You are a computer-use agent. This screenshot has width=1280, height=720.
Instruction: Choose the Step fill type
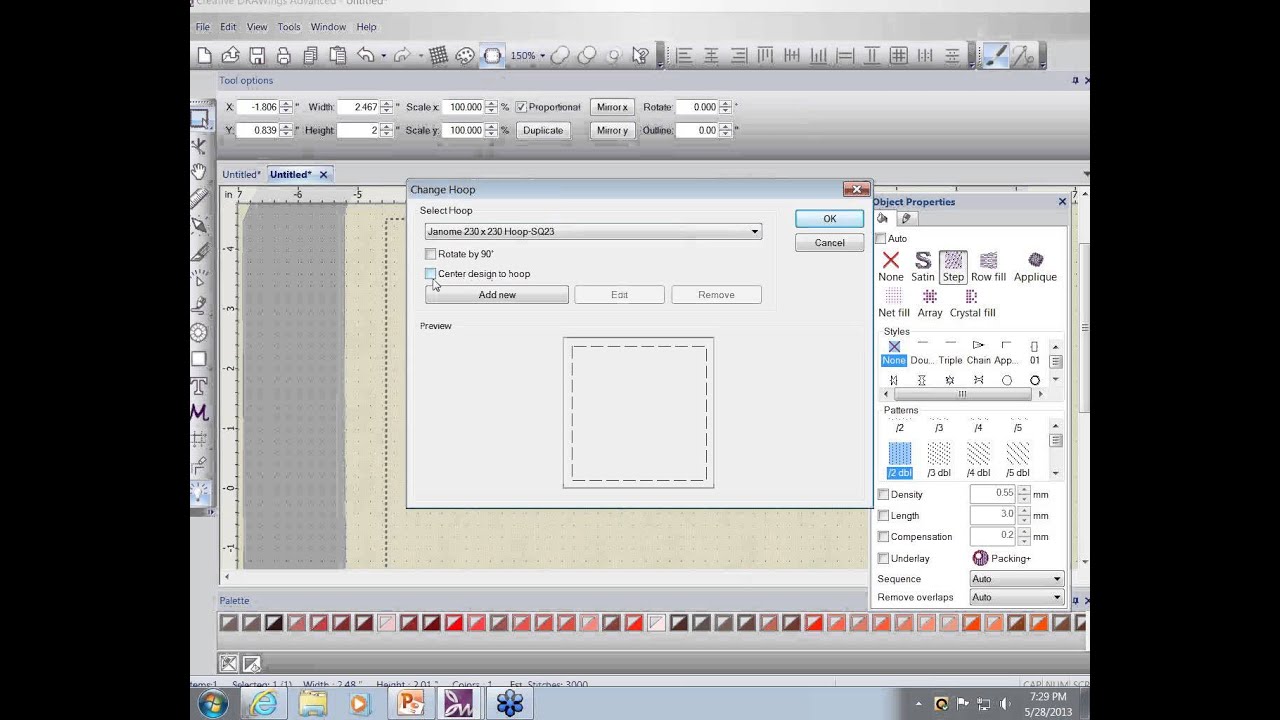[953, 267]
